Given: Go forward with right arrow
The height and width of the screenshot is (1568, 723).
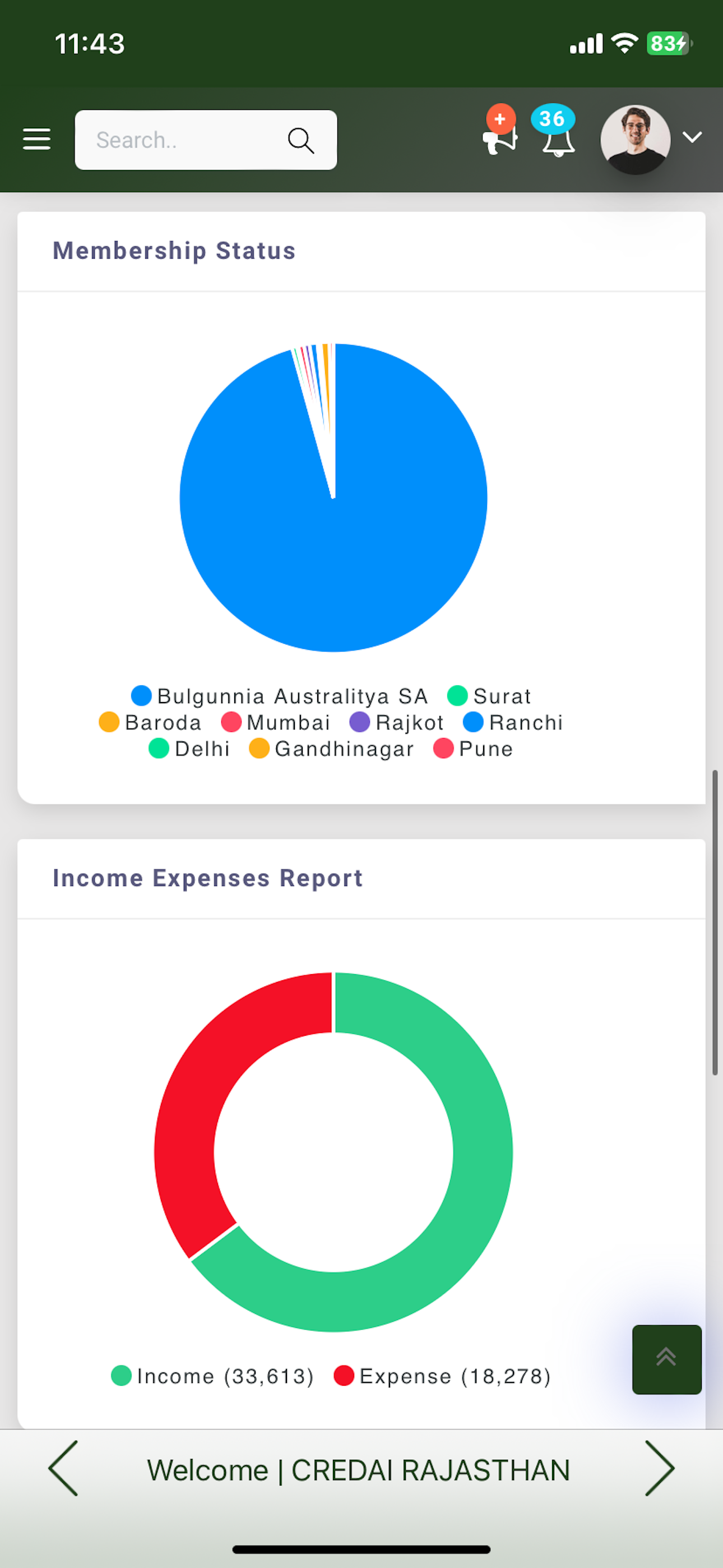Looking at the screenshot, I should [660, 1468].
